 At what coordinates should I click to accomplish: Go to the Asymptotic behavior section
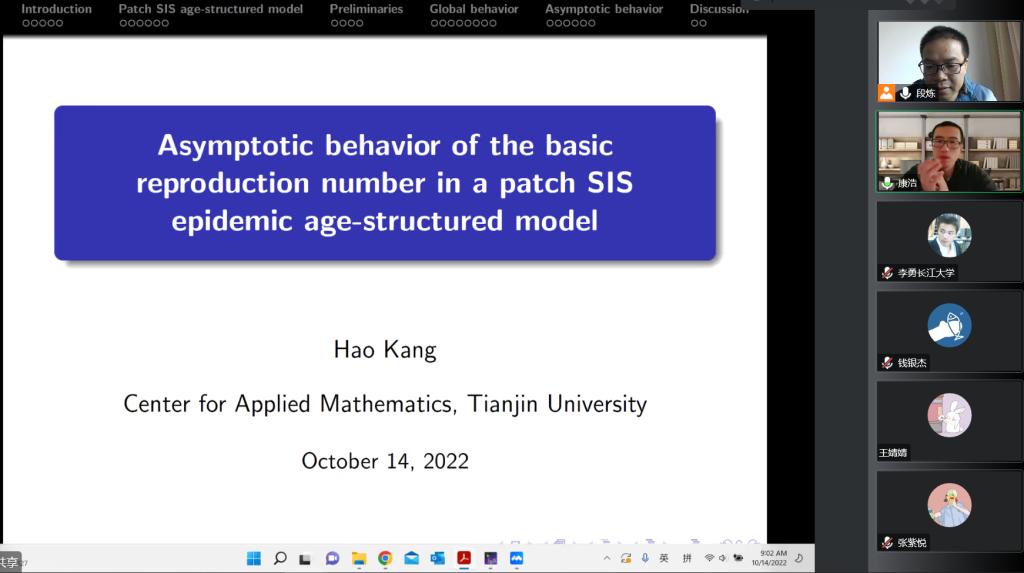click(604, 9)
